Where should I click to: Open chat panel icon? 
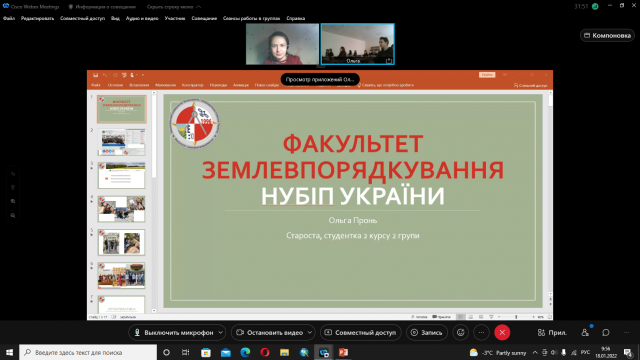606,333
